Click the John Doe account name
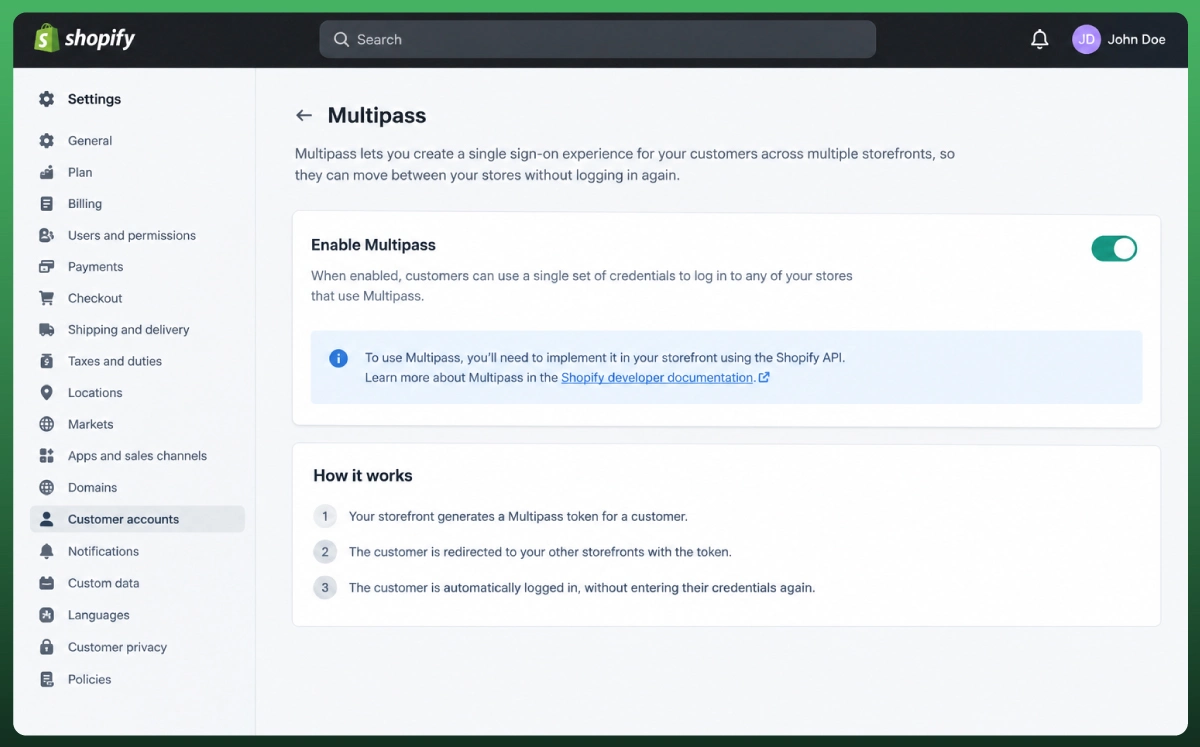1200x747 pixels. (1136, 39)
